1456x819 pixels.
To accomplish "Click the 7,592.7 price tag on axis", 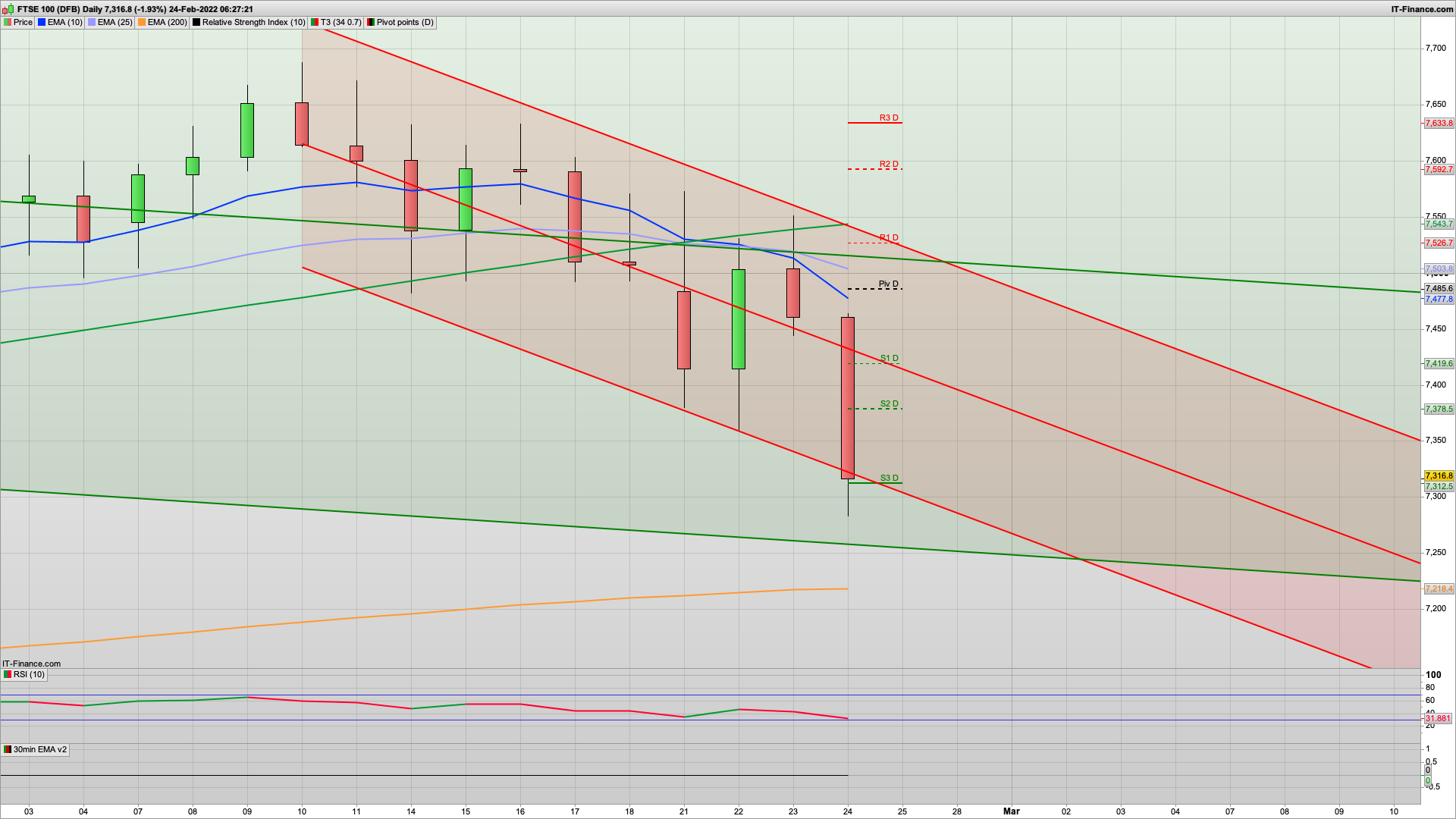I will click(1439, 169).
